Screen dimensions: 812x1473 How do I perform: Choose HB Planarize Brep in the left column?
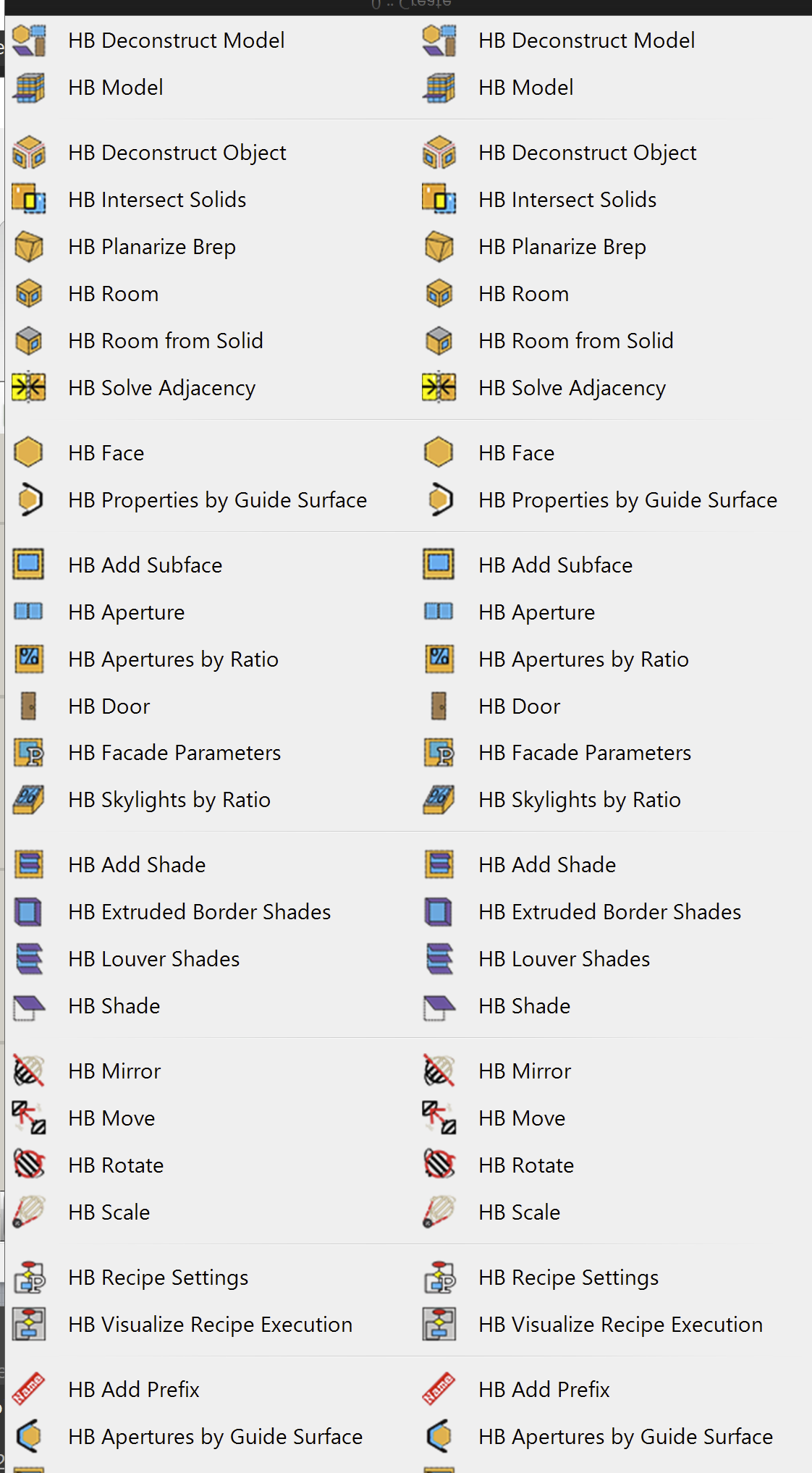(x=152, y=247)
